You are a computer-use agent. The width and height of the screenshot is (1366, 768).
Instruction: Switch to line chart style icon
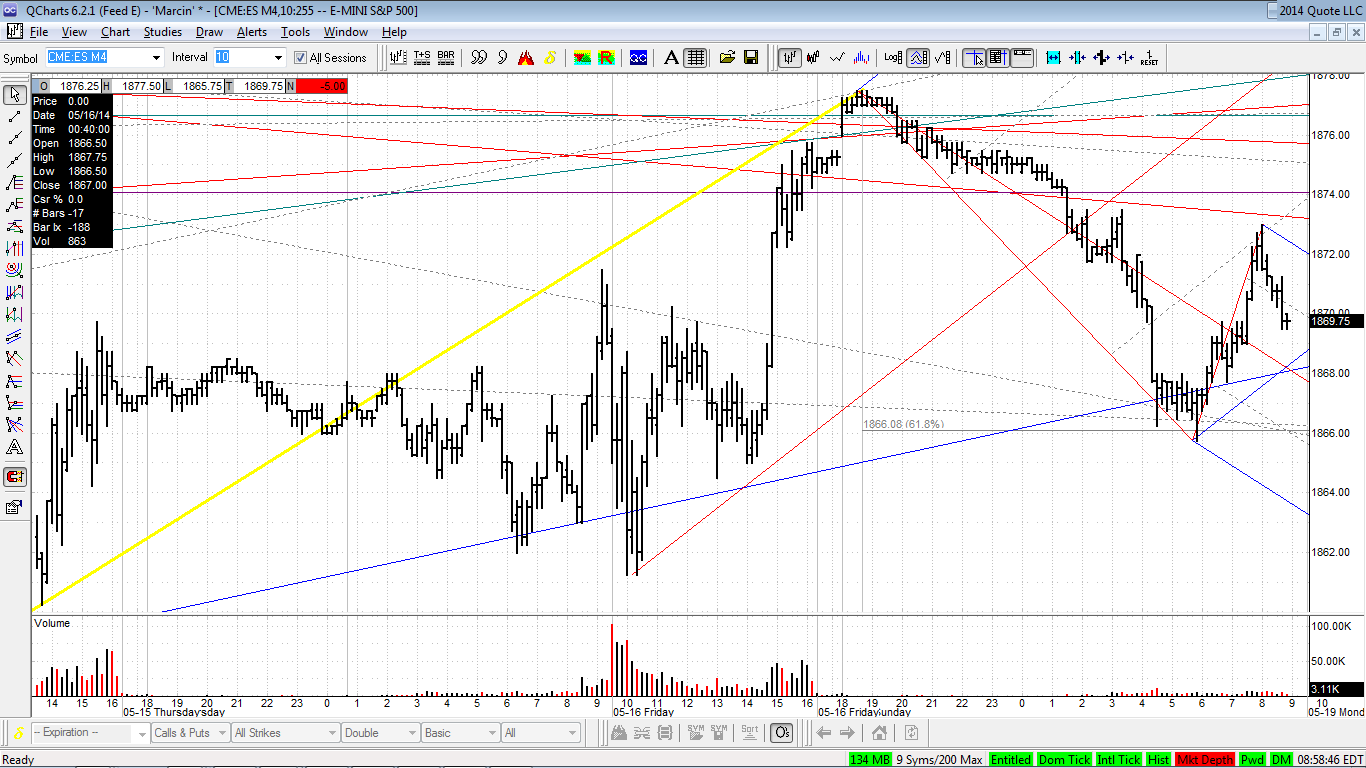pyautogui.click(x=839, y=57)
